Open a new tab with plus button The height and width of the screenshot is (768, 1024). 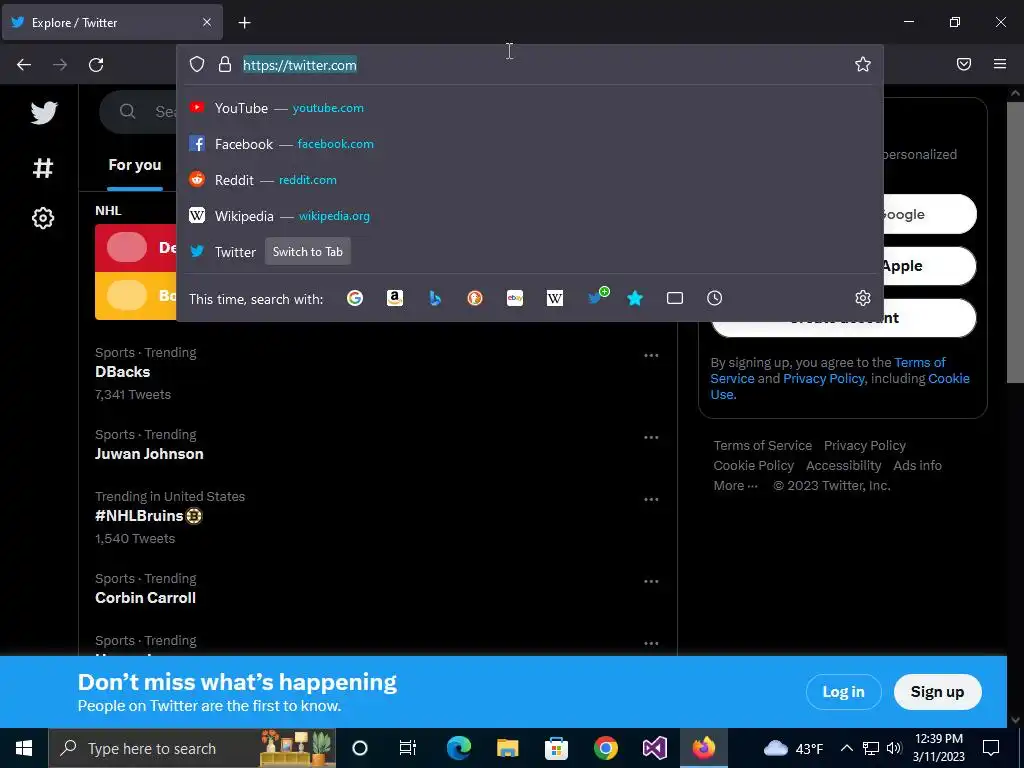point(244,23)
